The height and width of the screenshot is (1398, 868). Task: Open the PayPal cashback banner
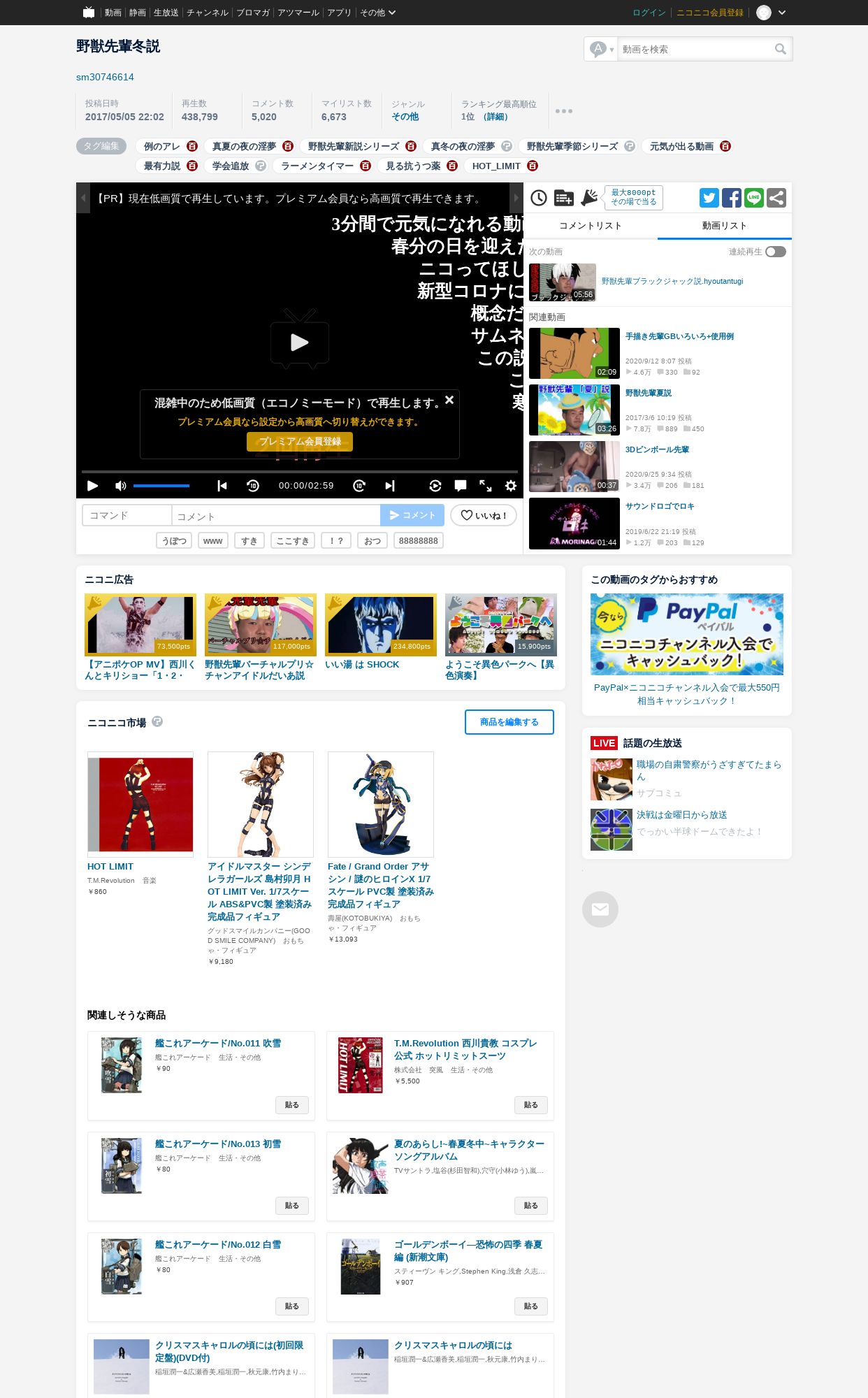coord(687,634)
